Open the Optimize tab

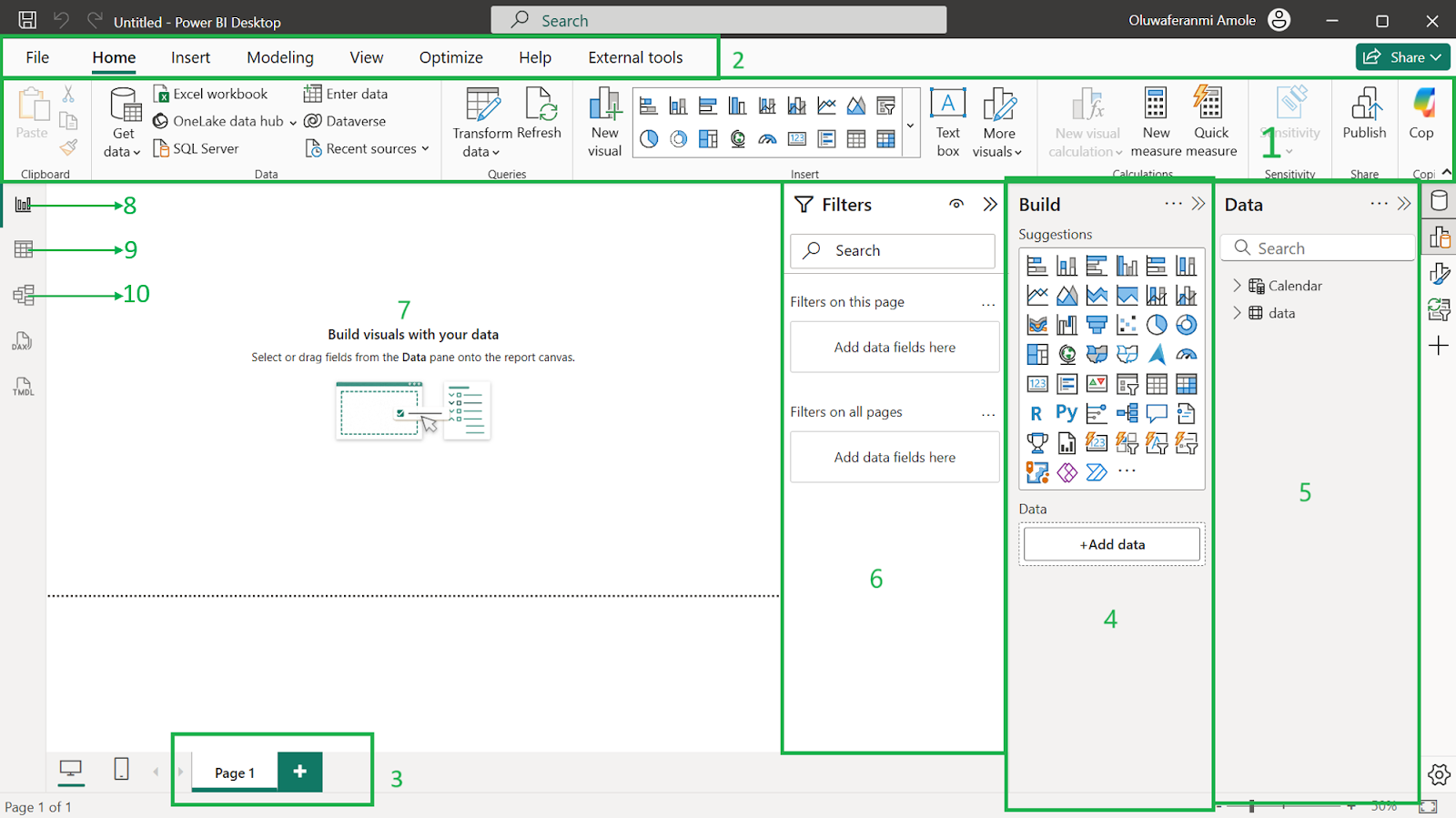point(451,57)
